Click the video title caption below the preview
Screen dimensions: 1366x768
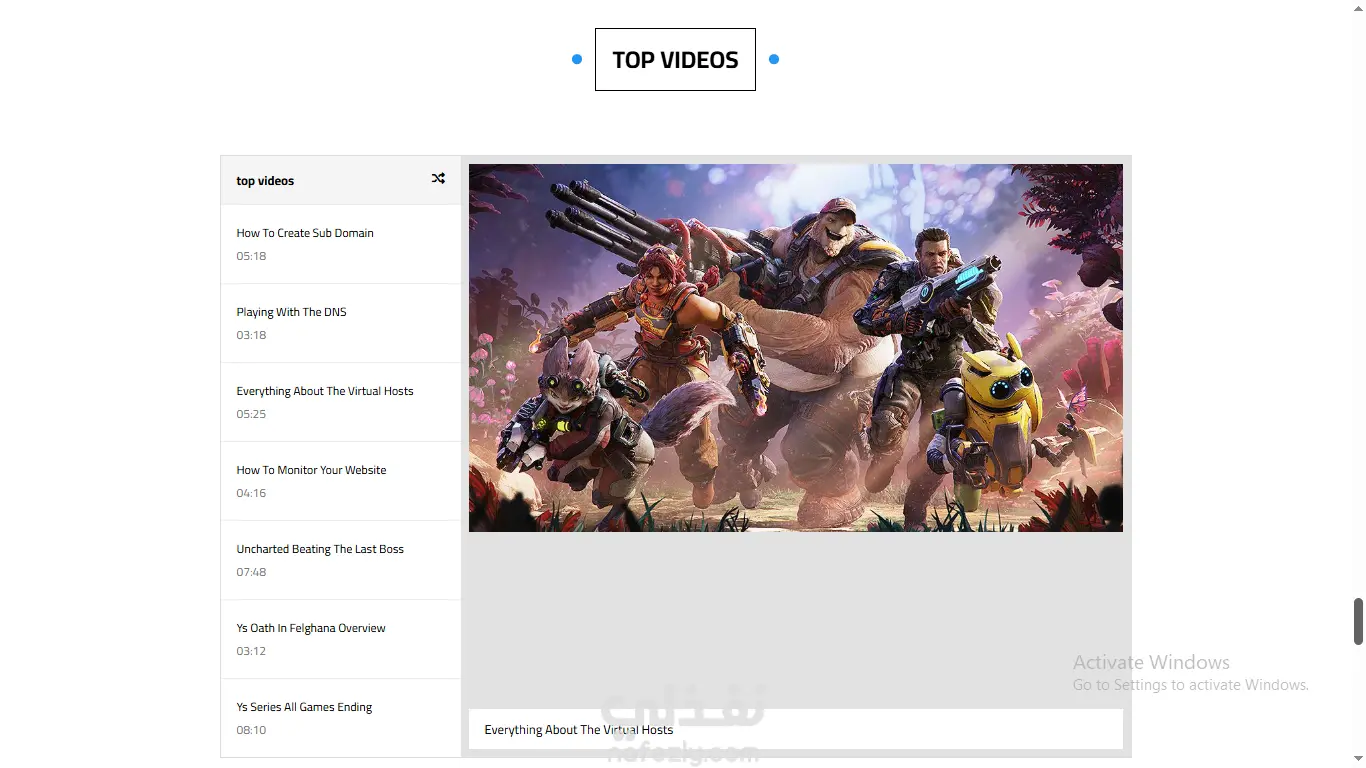(796, 729)
